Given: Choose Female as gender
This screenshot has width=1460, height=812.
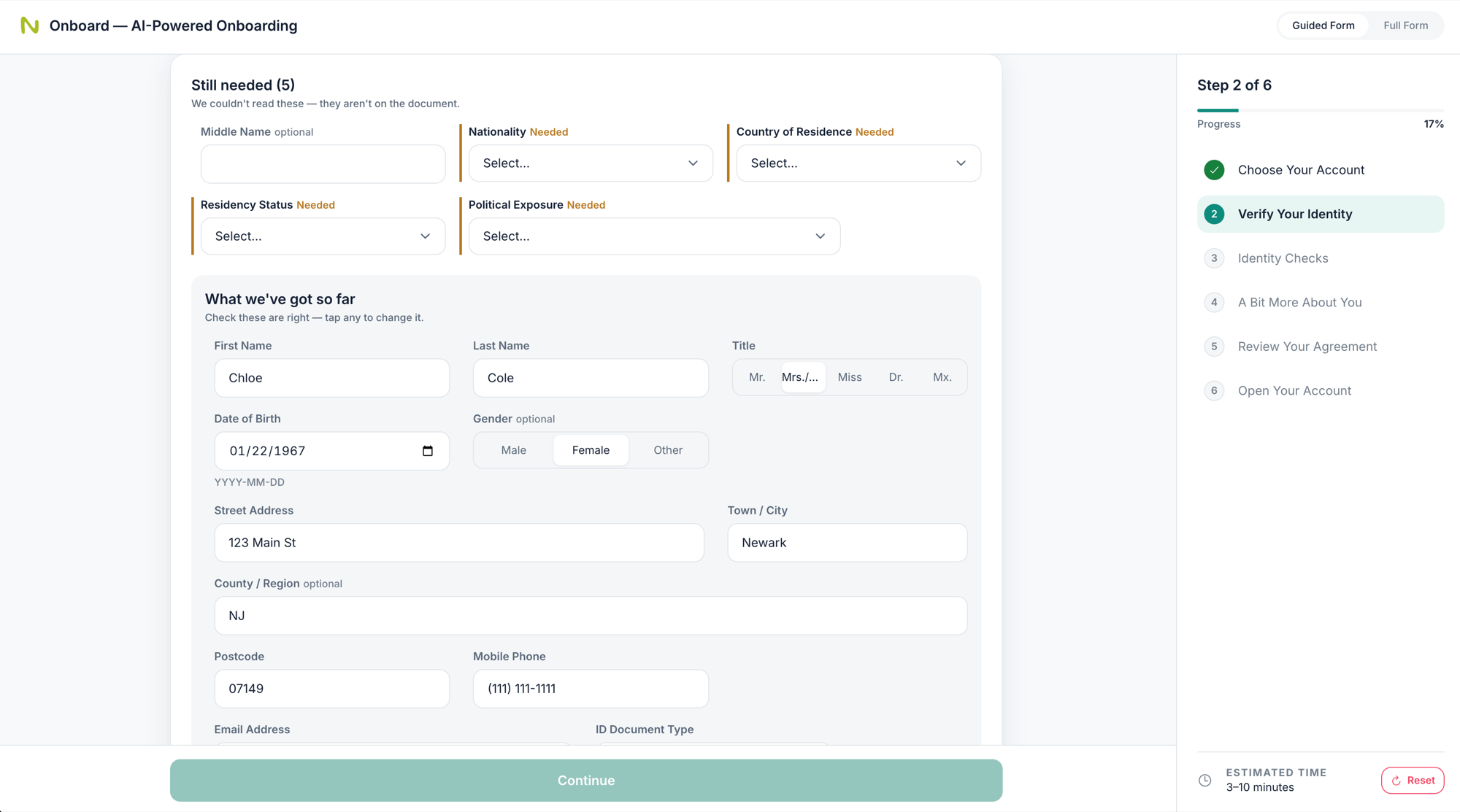Looking at the screenshot, I should 591,450.
